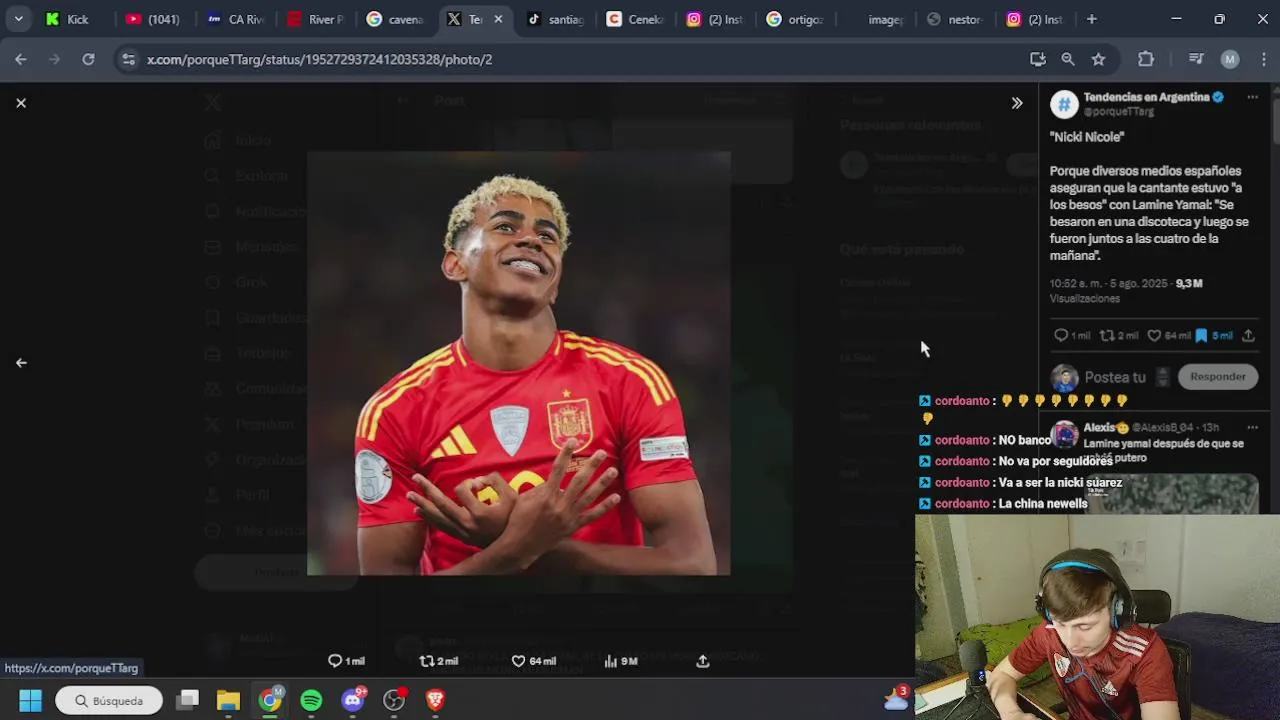The image size is (1280, 720).
Task: Click heart icon in the sidebar tweet
Action: [x=1154, y=336]
